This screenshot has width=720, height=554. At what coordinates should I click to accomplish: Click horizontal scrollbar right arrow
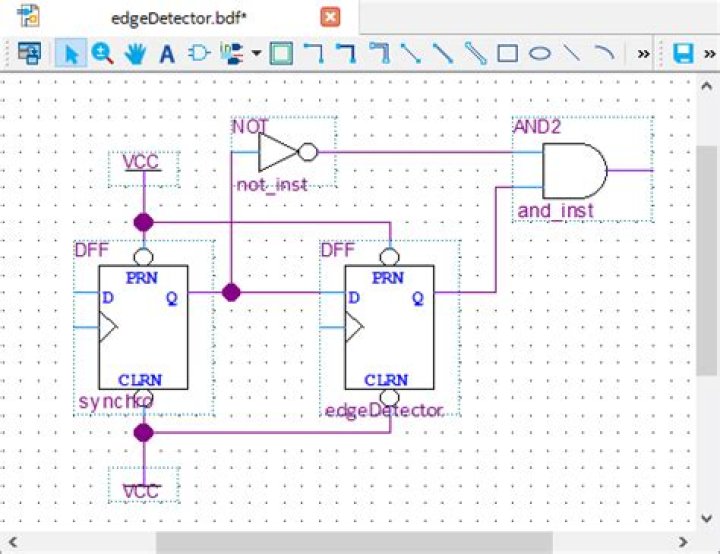(x=683, y=542)
